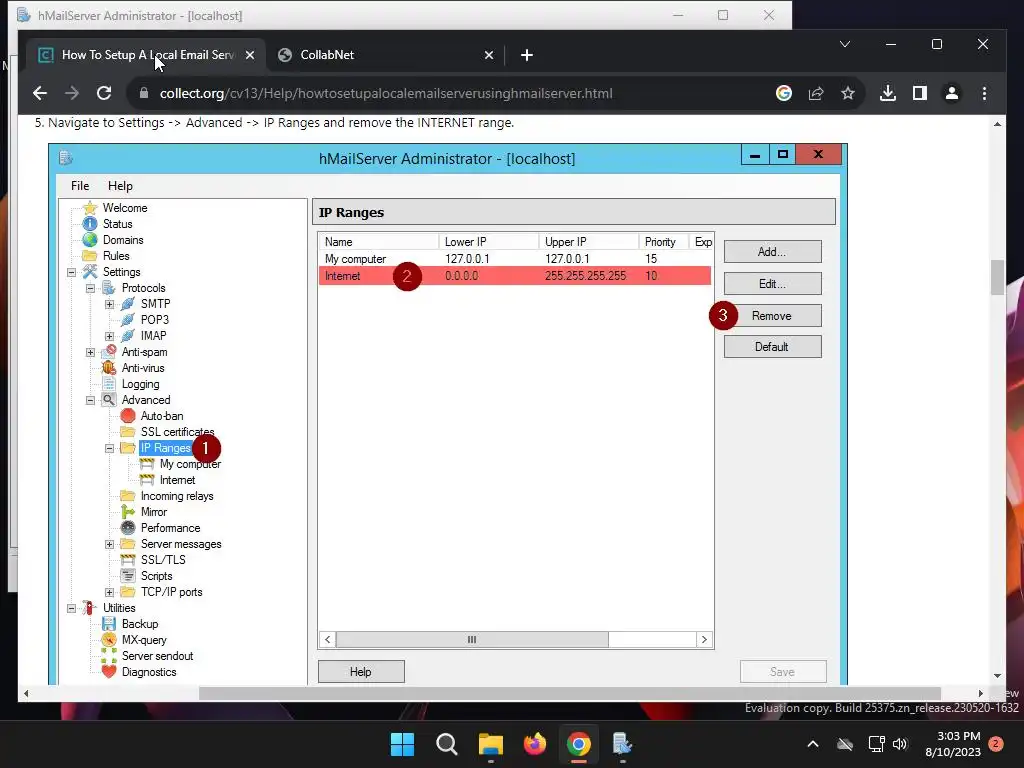Click the Default button
The height and width of the screenshot is (768, 1024).
point(773,347)
